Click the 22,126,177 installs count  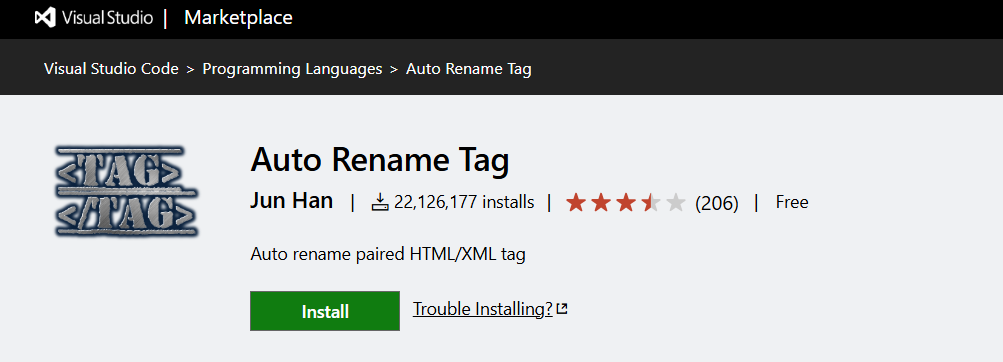[x=464, y=203]
